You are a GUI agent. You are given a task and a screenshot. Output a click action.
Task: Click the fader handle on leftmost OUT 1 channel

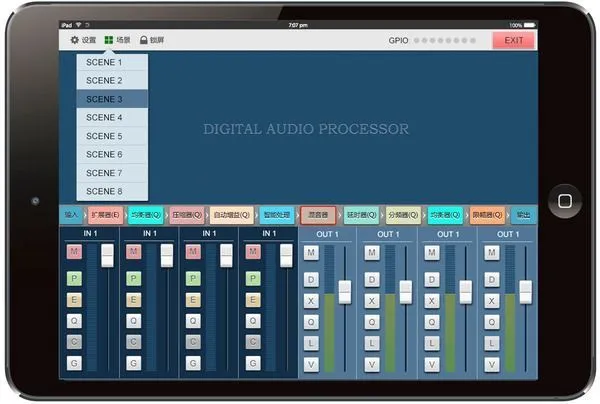pyautogui.click(x=345, y=291)
